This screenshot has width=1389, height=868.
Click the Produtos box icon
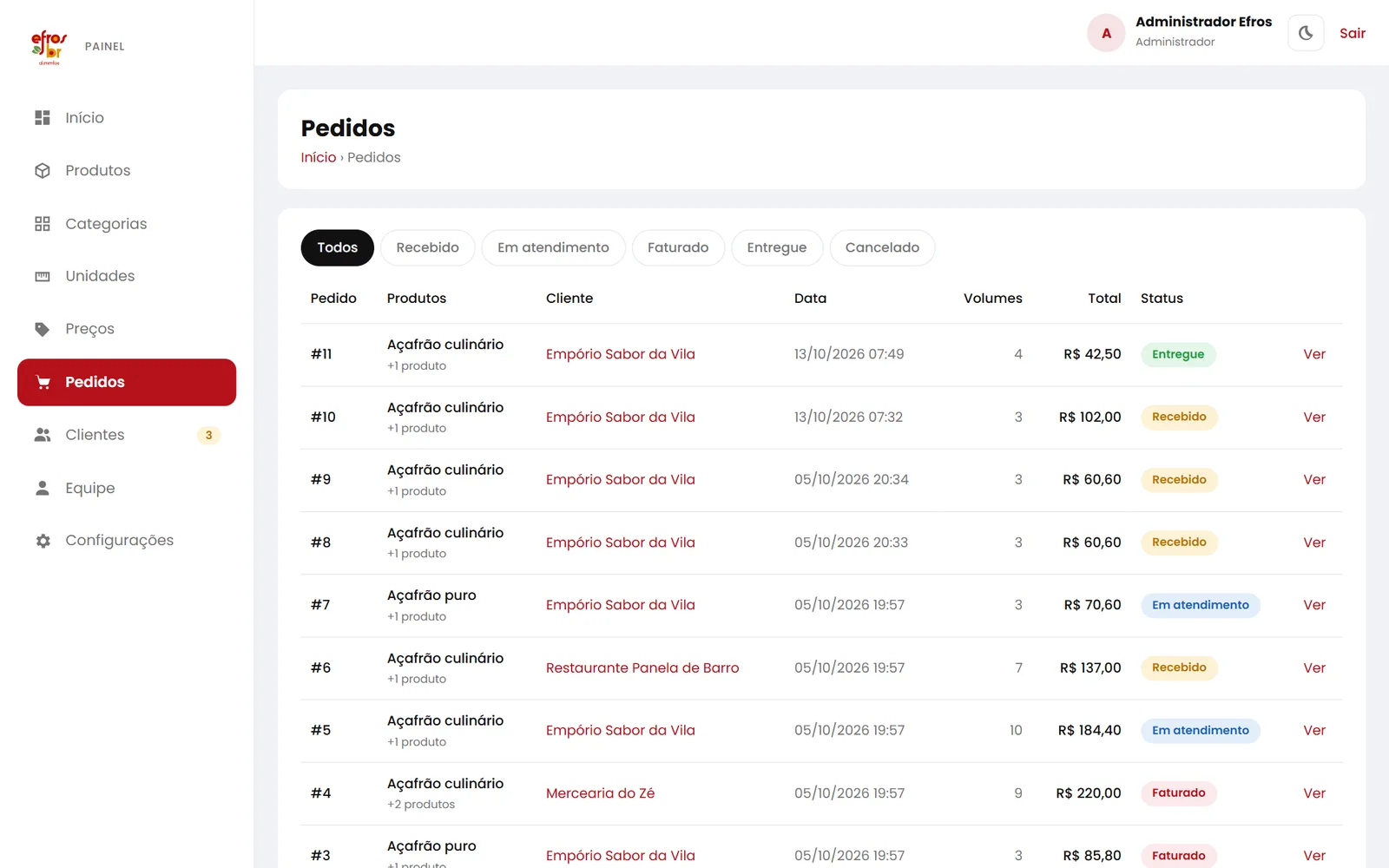coord(43,171)
